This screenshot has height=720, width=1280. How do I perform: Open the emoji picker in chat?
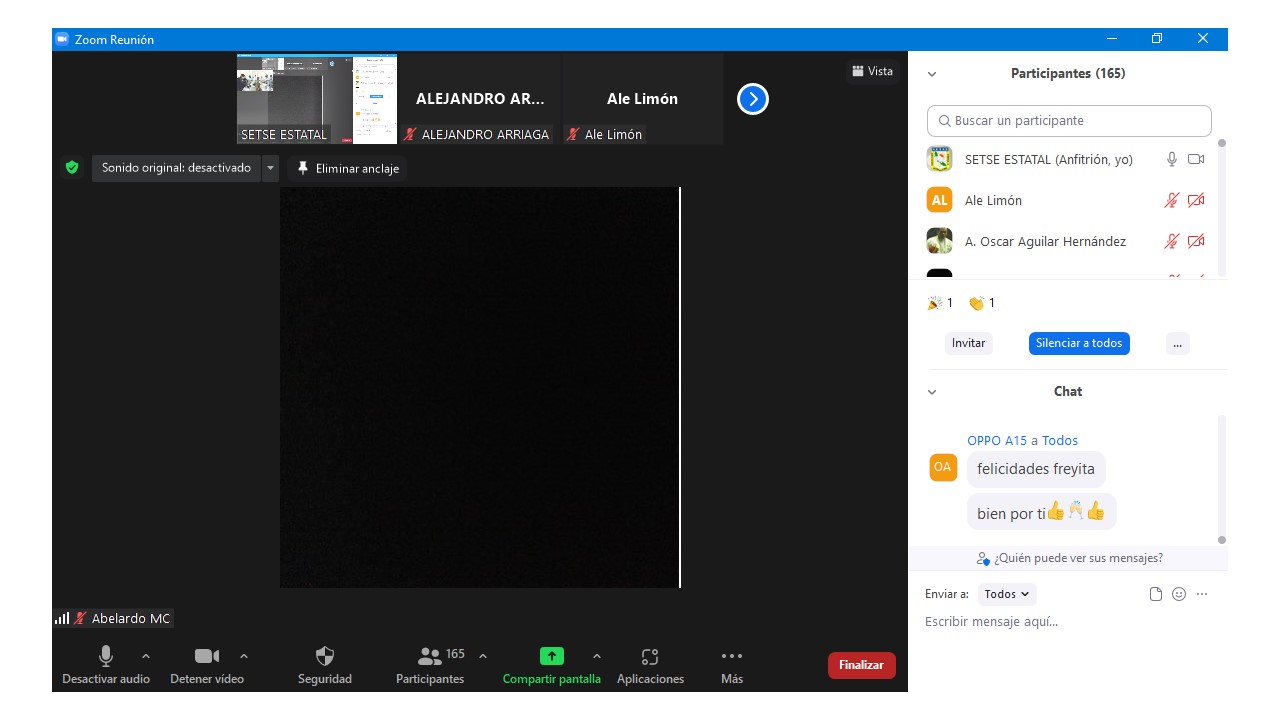tap(1179, 594)
